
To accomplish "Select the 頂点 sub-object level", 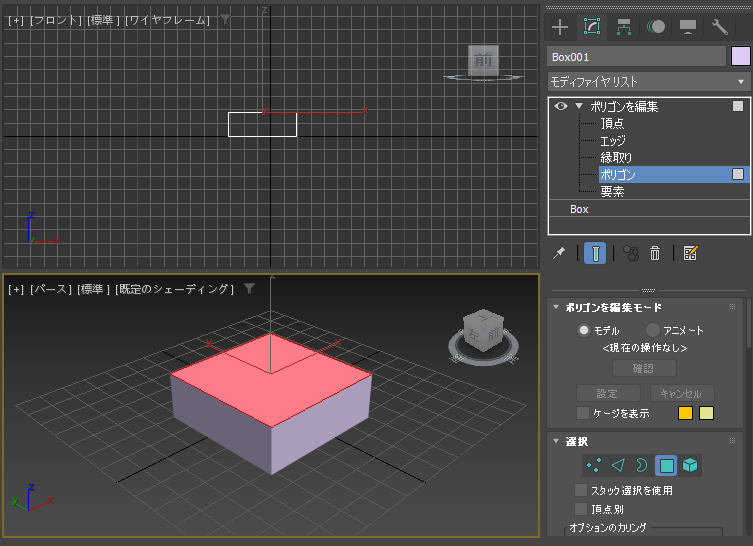I will coord(612,123).
